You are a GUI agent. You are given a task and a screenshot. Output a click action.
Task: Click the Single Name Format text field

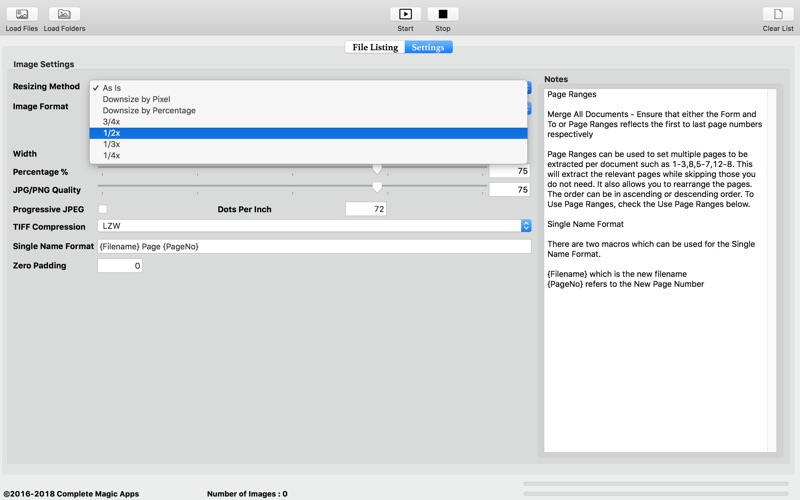point(314,246)
